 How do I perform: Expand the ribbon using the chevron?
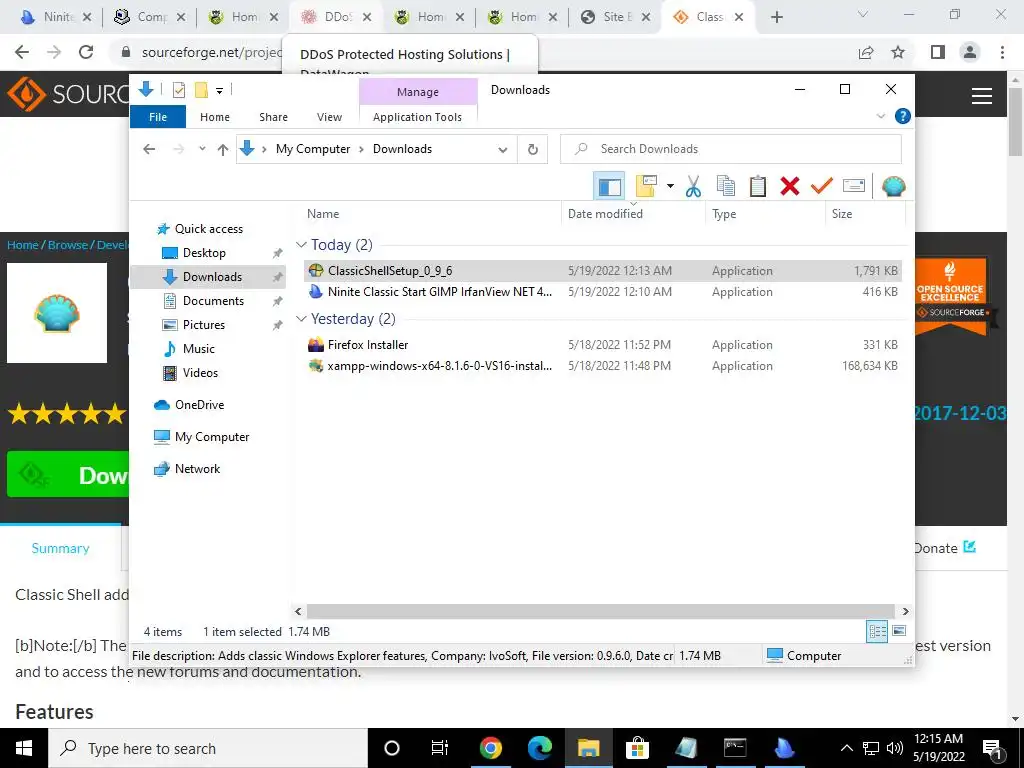[880, 116]
